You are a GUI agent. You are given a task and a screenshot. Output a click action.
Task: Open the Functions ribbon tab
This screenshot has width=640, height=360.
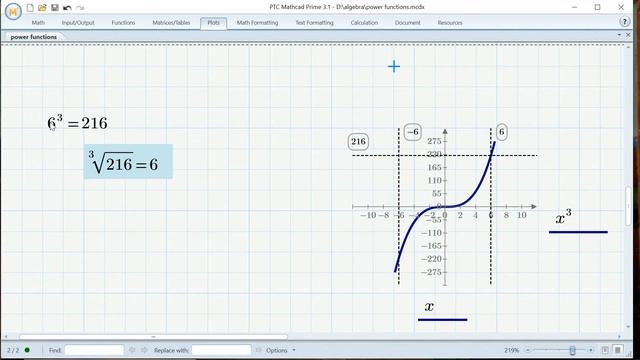pos(123,23)
